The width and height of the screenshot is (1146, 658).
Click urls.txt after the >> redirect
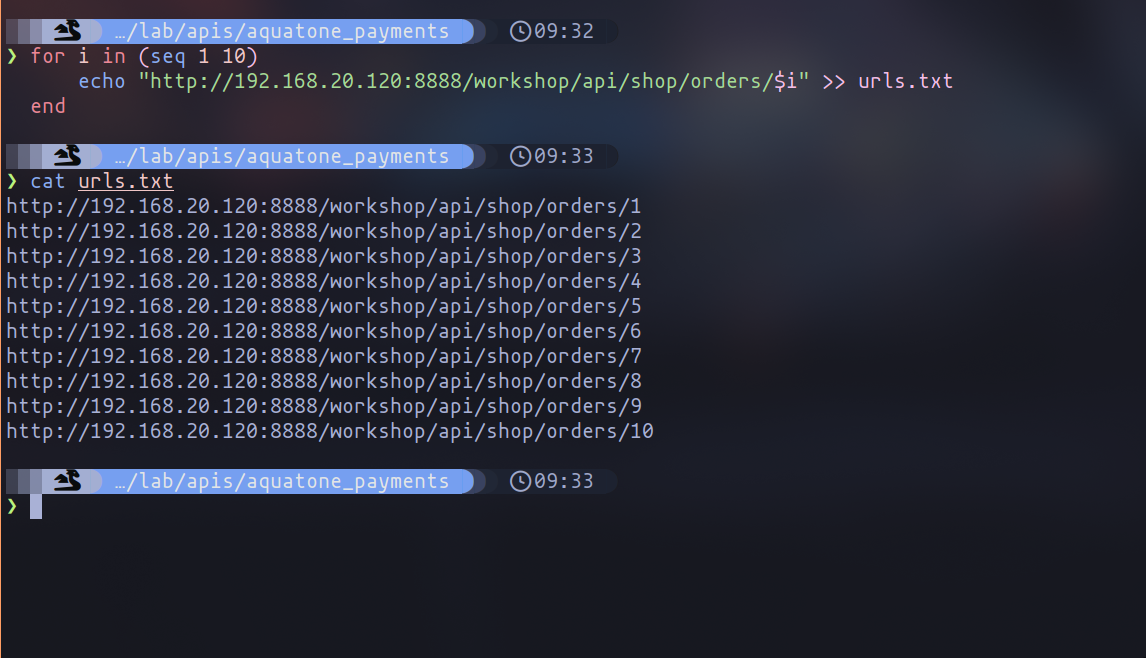tap(905, 81)
